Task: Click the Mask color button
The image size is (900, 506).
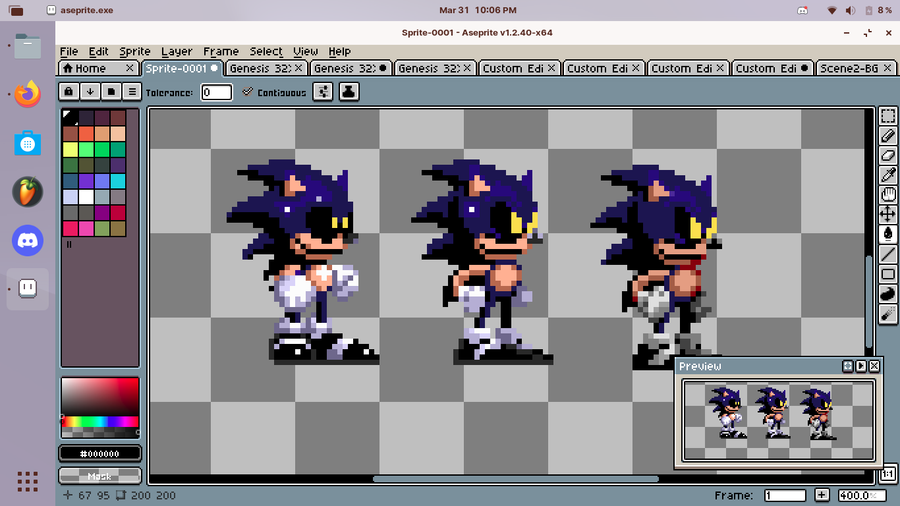Action: coord(100,476)
